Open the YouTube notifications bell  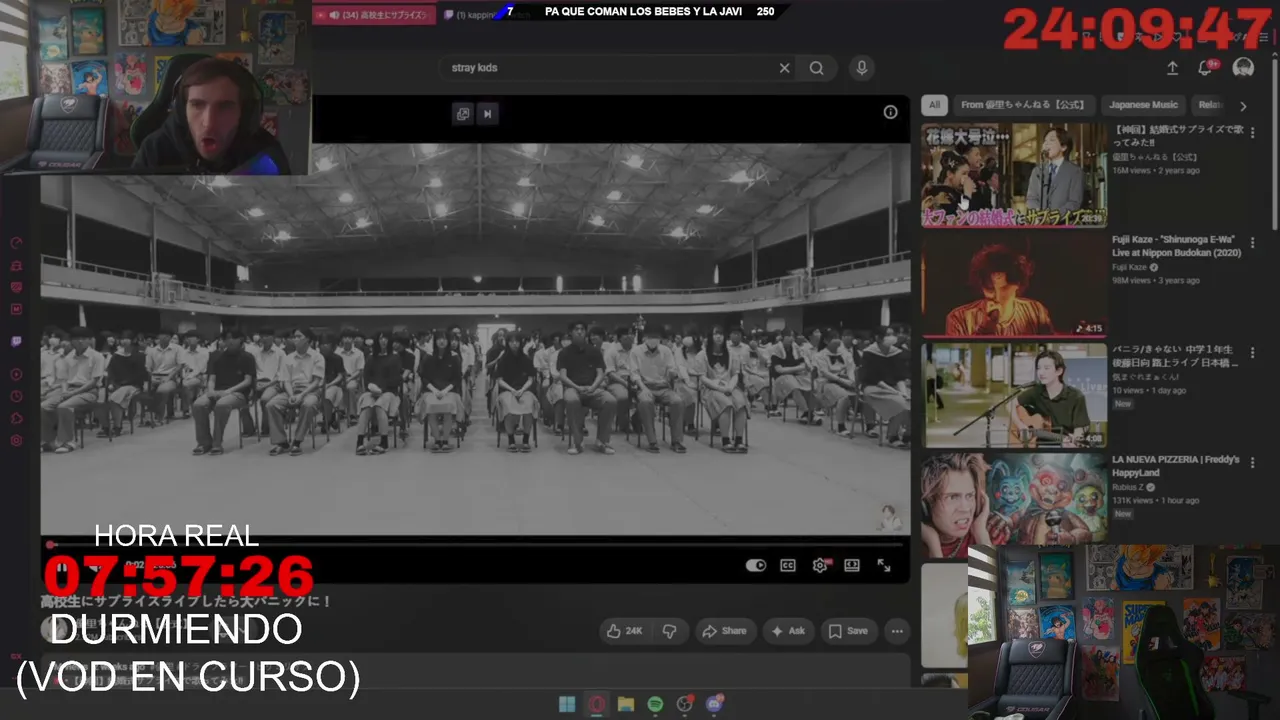click(1205, 68)
